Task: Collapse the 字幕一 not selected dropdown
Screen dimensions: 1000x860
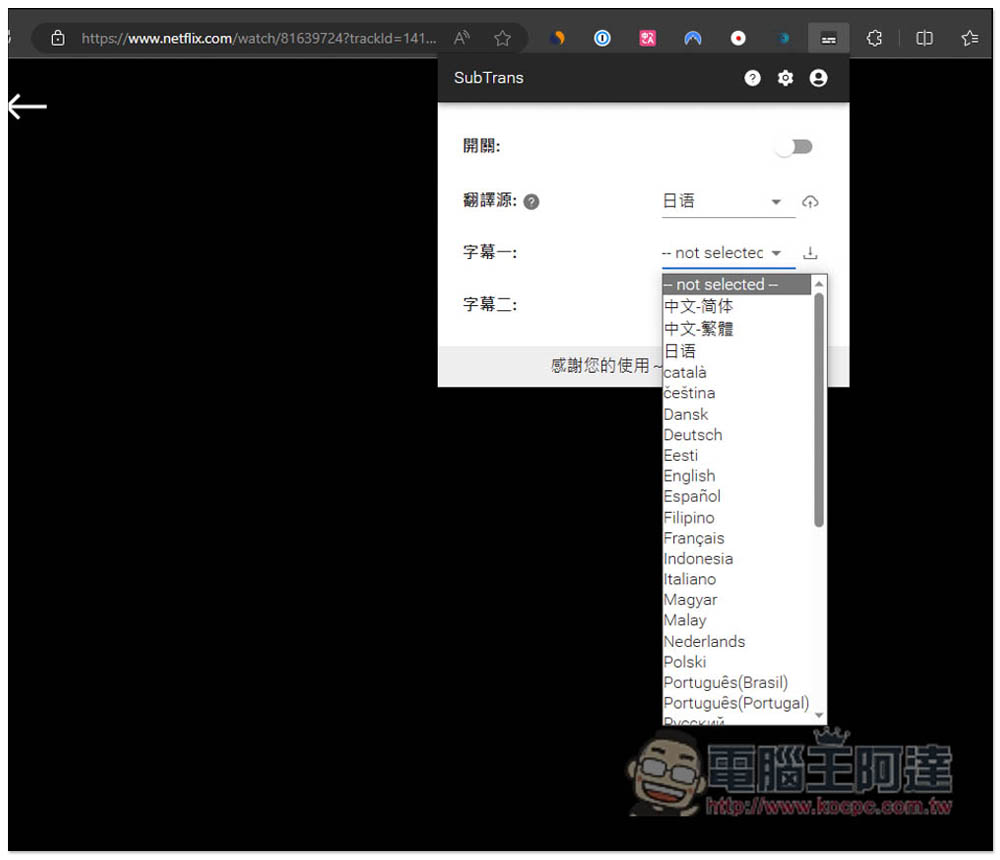Action: 728,253
